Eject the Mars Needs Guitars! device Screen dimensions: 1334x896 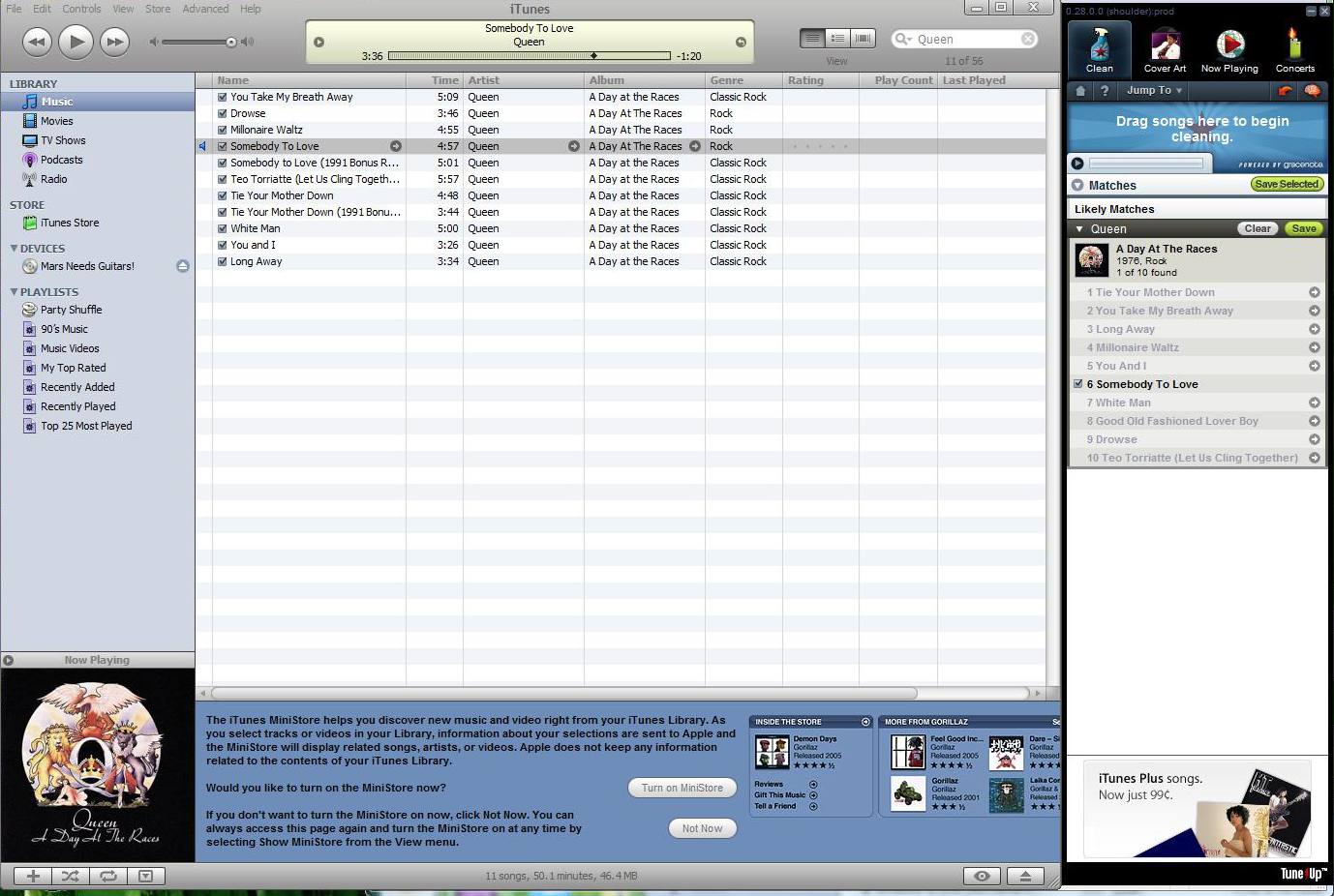click(x=183, y=266)
